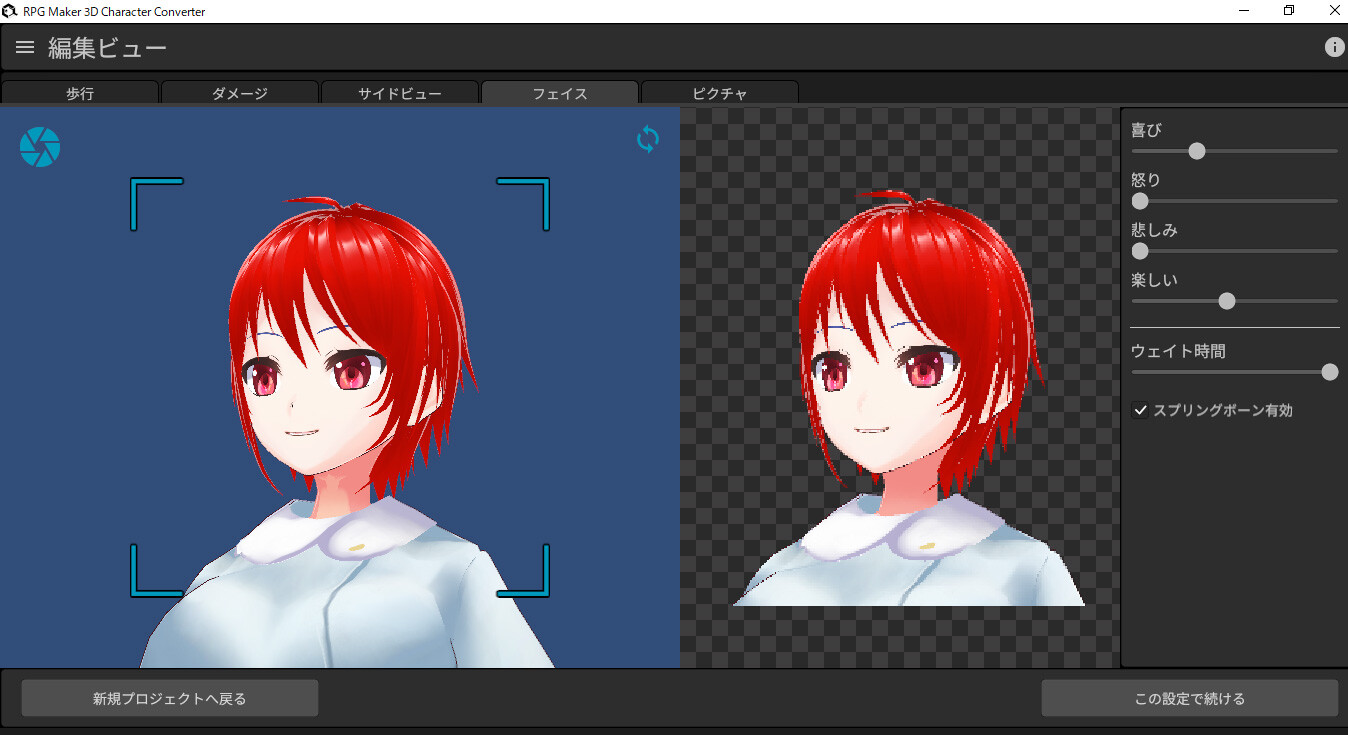Change the ウェイト時間 slider value
This screenshot has height=735, width=1348.
[x=1330, y=371]
